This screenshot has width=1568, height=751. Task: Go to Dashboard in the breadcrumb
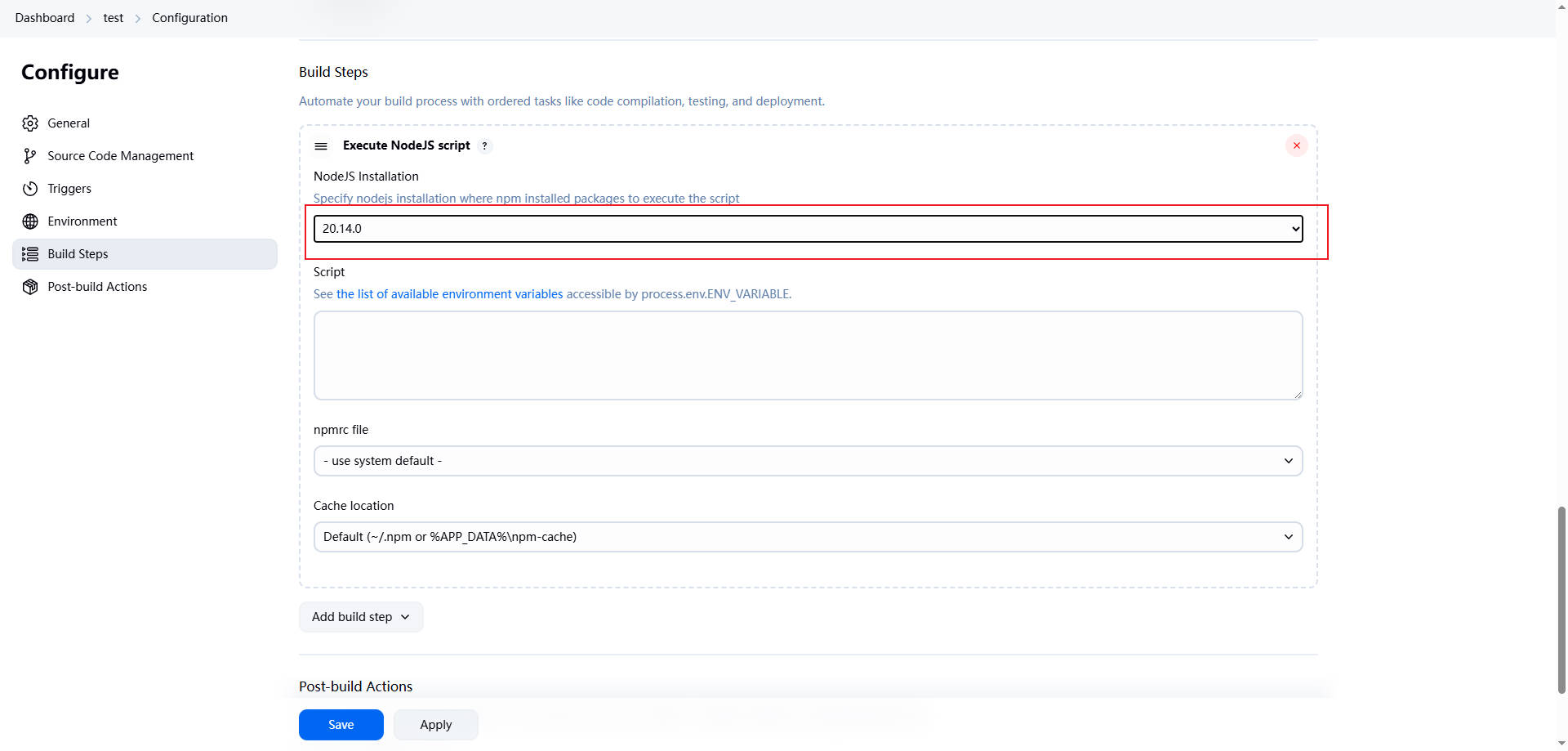point(45,18)
